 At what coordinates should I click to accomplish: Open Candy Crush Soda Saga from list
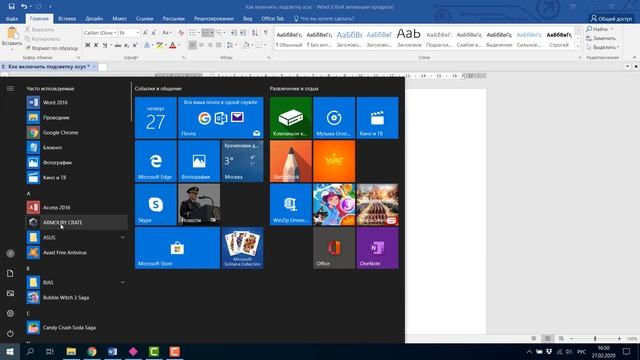coord(77,328)
